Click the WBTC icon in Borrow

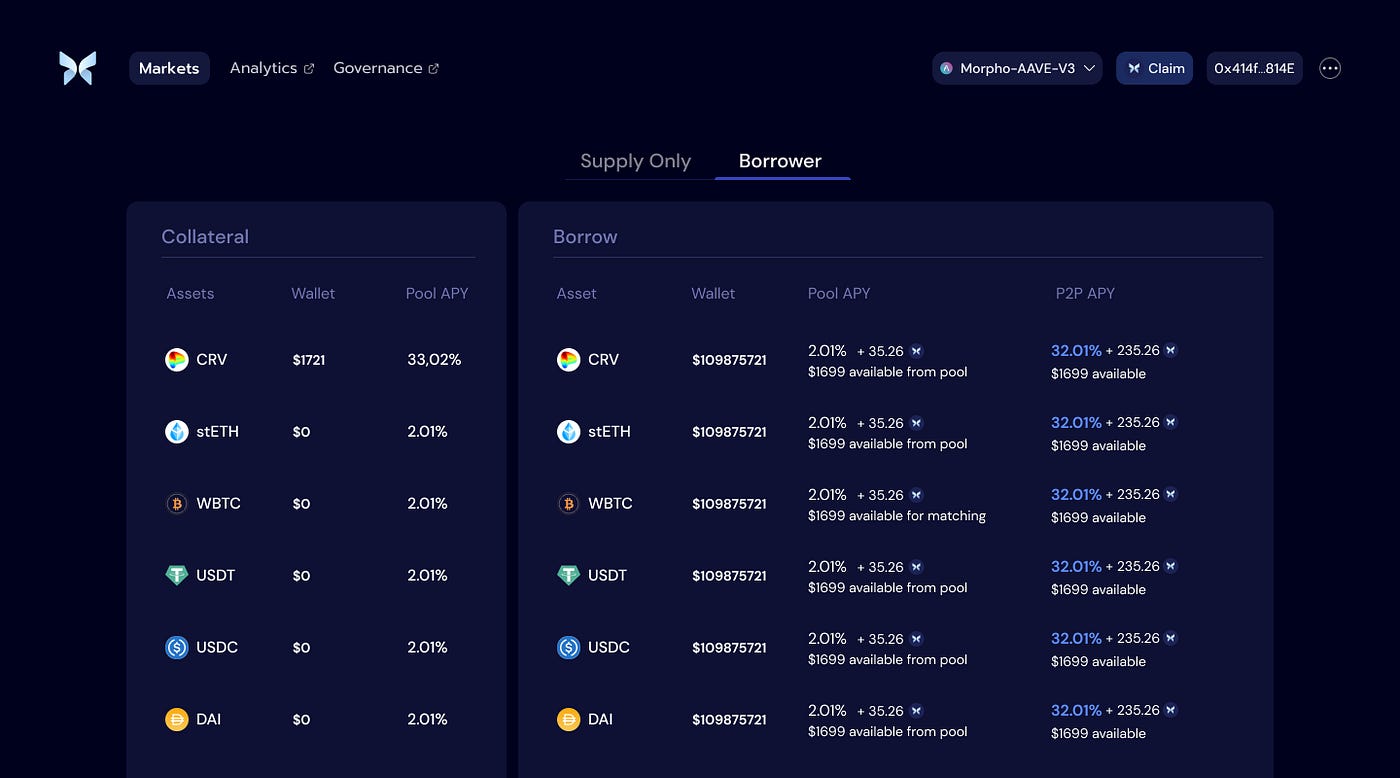[569, 504]
